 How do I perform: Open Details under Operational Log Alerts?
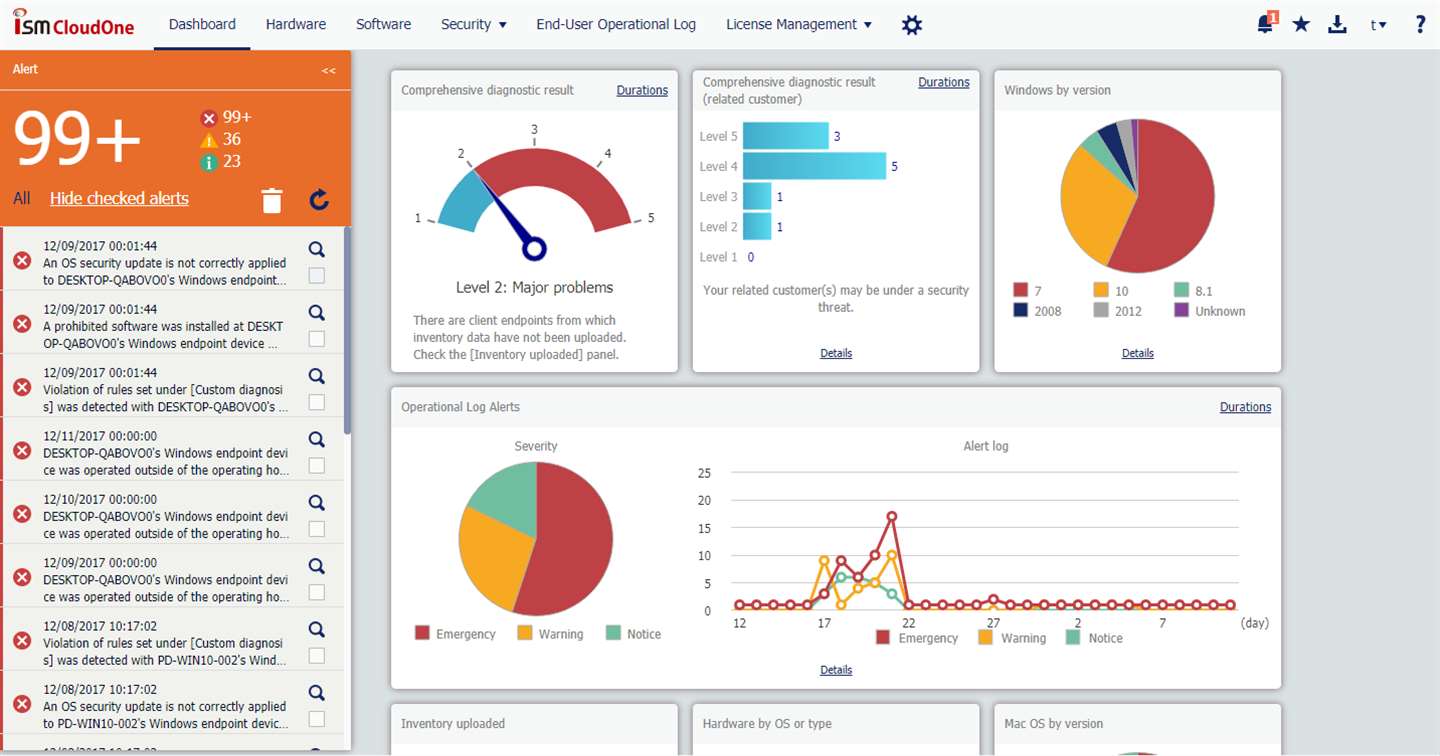[836, 670]
